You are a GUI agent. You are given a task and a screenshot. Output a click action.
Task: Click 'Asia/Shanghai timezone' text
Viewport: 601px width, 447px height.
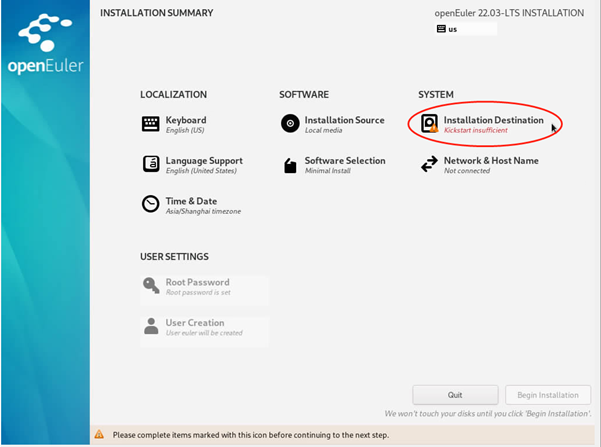tap(203, 211)
